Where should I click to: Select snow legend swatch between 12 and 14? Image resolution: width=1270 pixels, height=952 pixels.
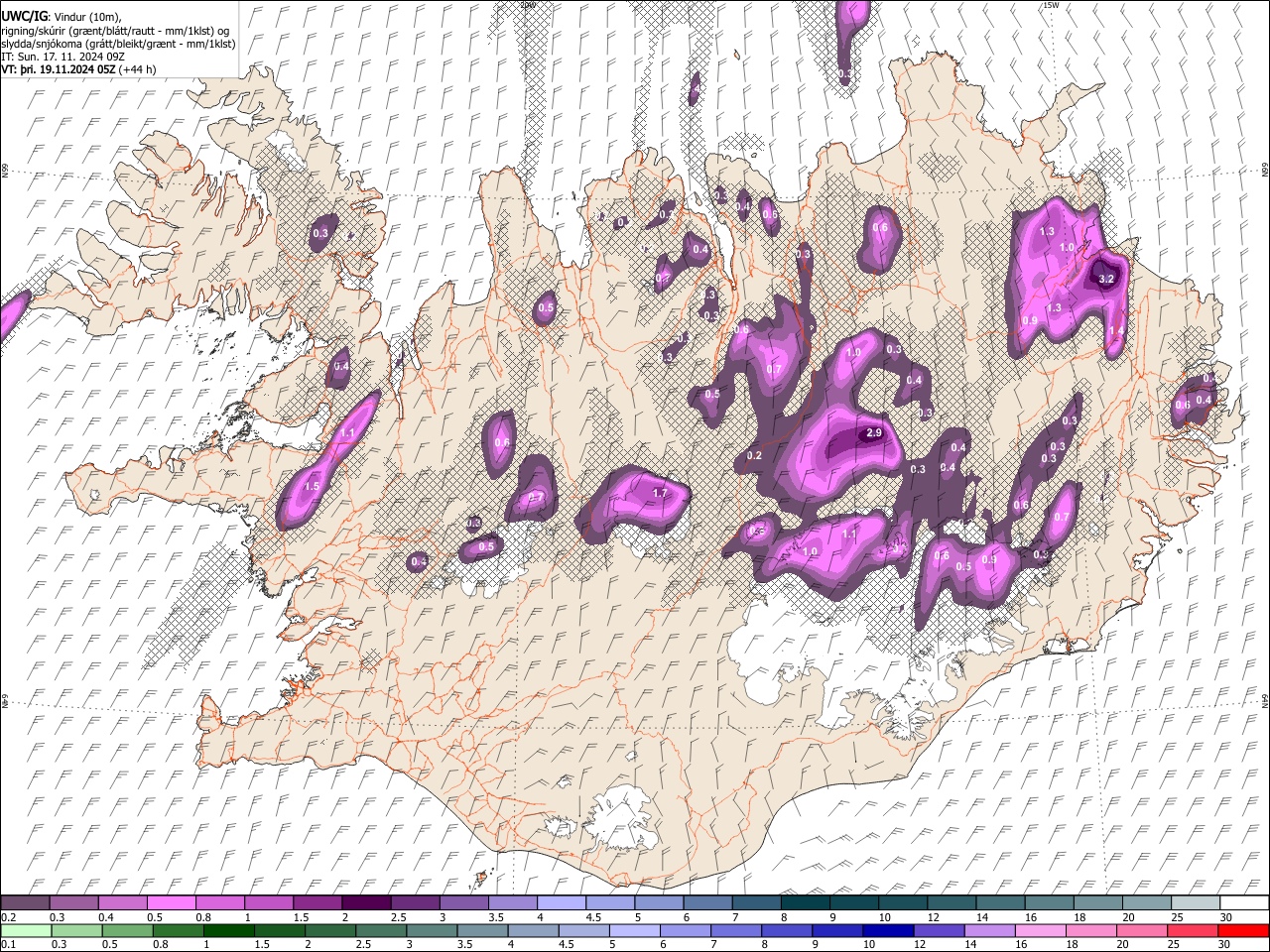coord(952,903)
